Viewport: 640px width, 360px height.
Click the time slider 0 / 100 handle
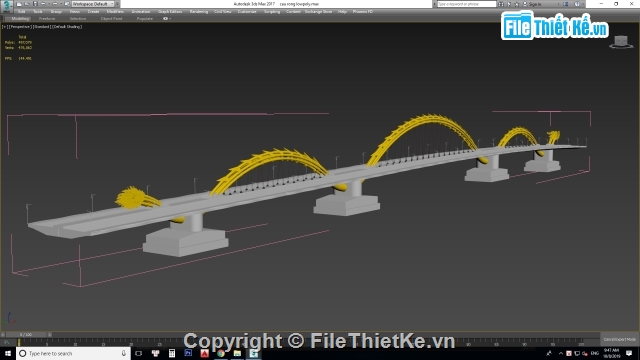[x=26, y=335]
